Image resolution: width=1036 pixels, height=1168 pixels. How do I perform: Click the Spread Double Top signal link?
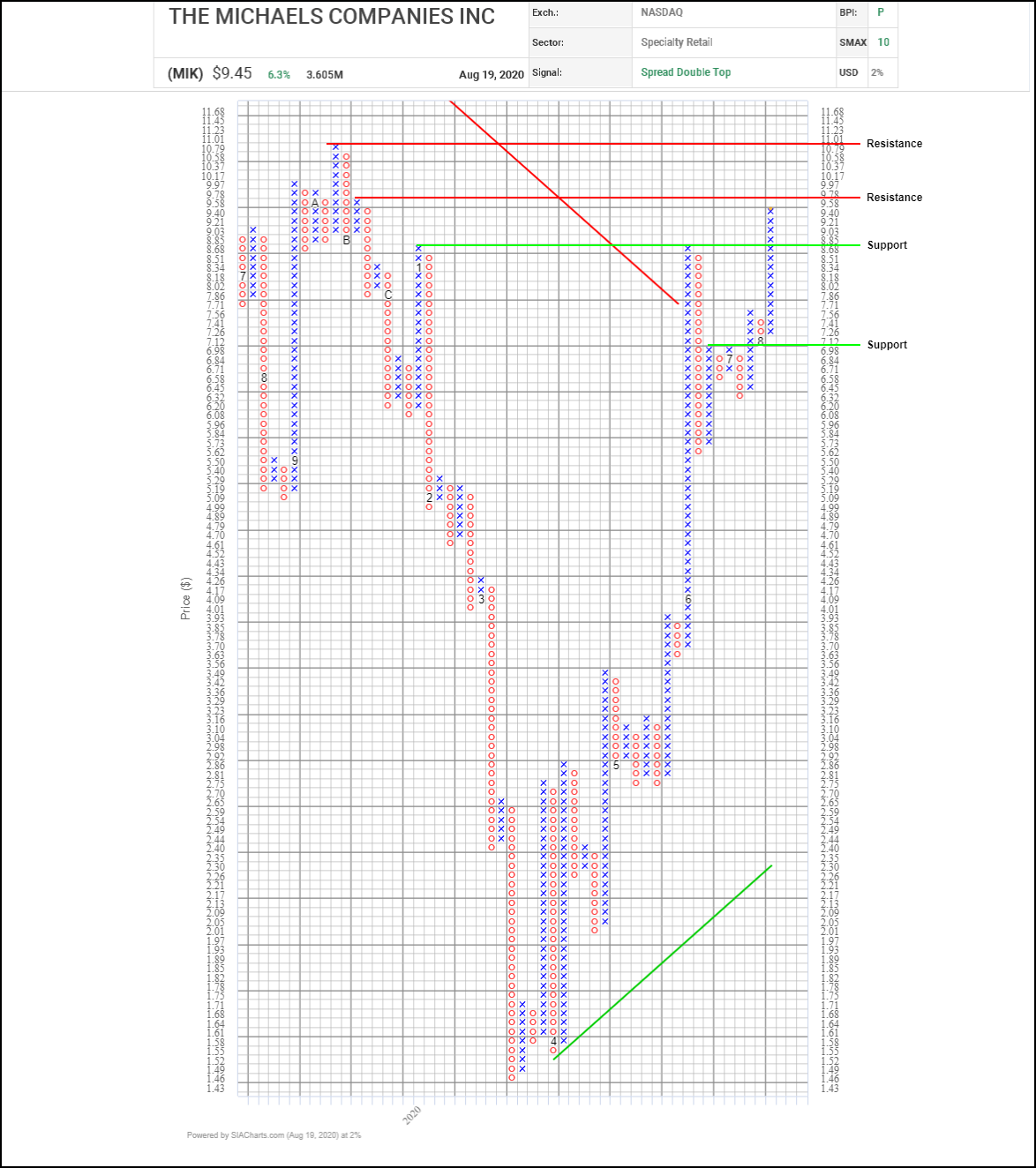pos(686,72)
